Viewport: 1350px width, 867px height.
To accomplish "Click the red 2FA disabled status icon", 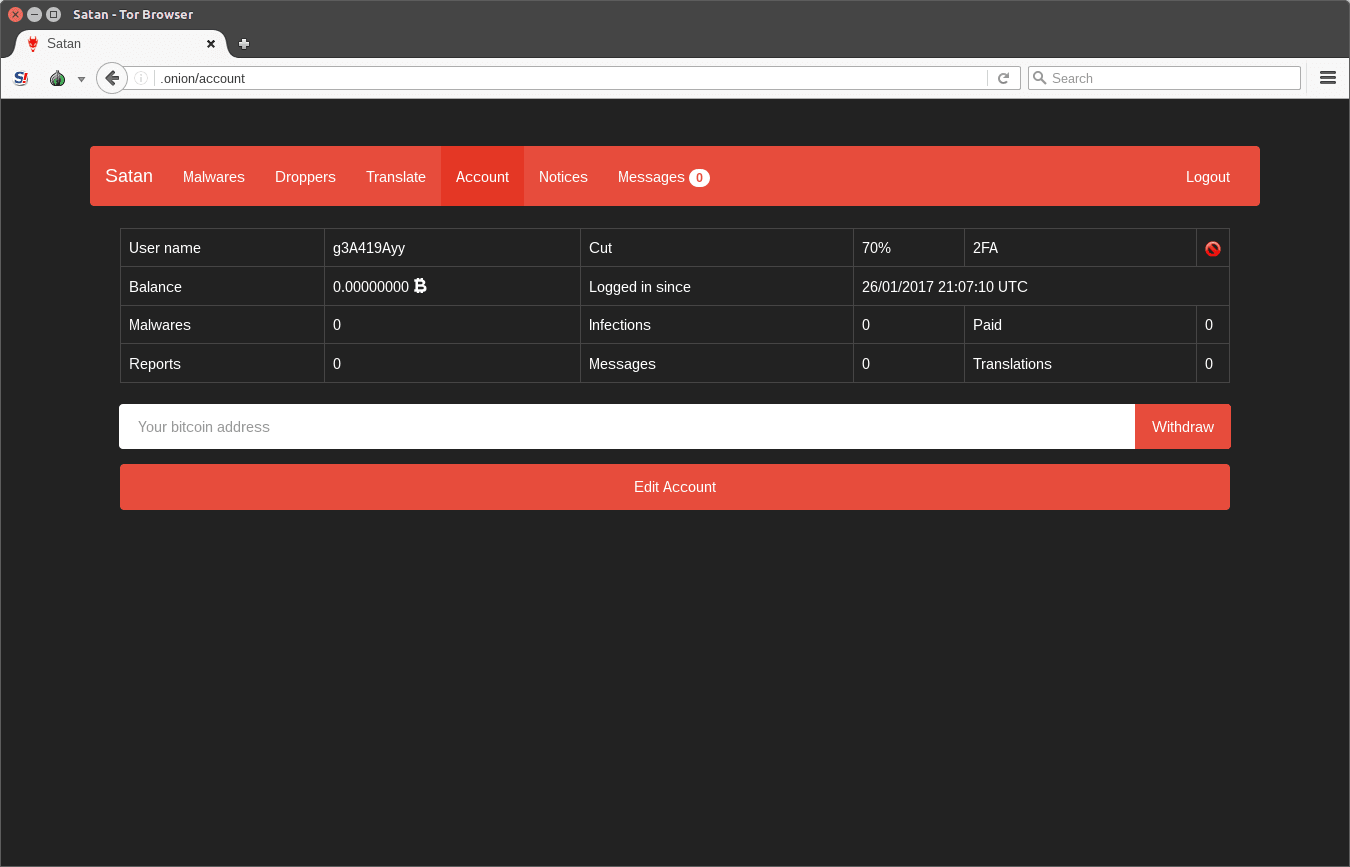I will 1213,248.
